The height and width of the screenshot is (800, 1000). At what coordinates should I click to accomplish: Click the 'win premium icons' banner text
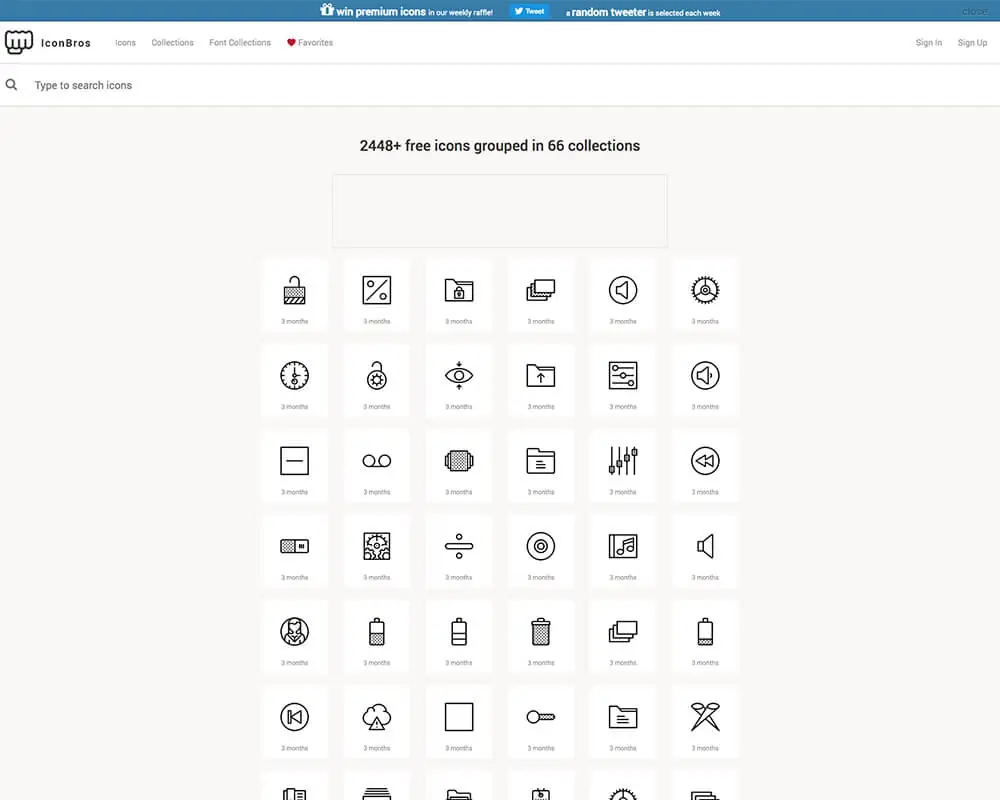point(381,11)
